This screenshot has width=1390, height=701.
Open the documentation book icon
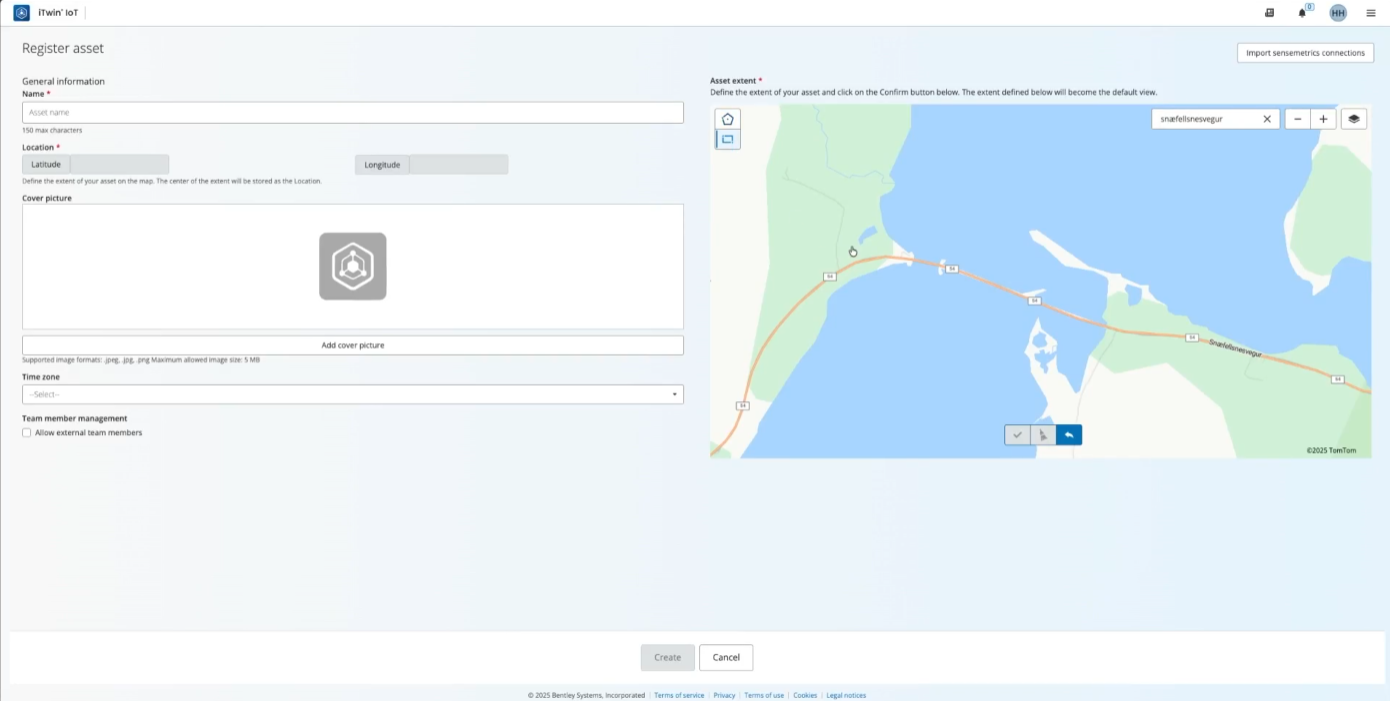pyautogui.click(x=1270, y=13)
